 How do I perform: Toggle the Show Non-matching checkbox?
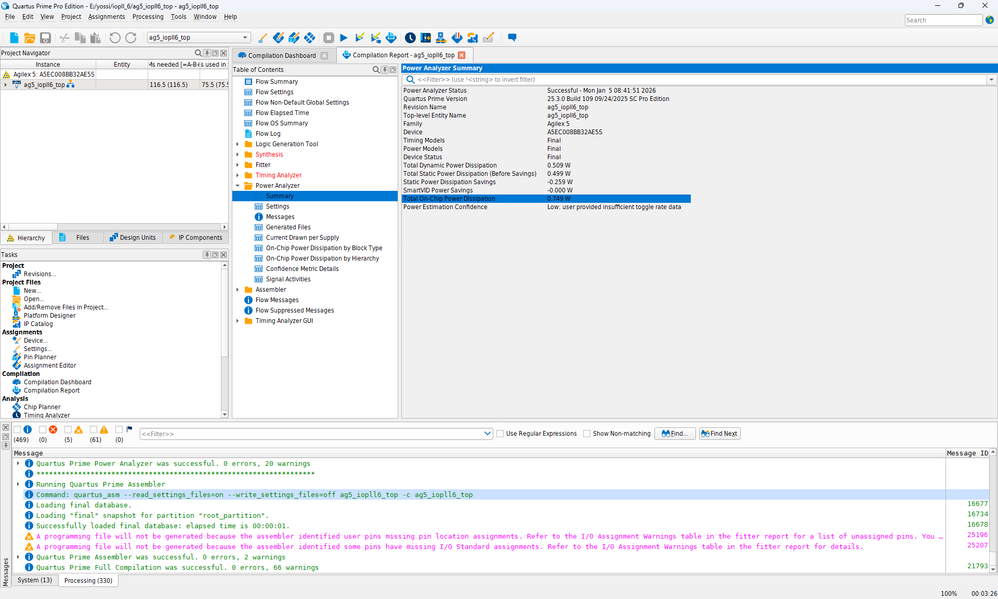[587, 433]
